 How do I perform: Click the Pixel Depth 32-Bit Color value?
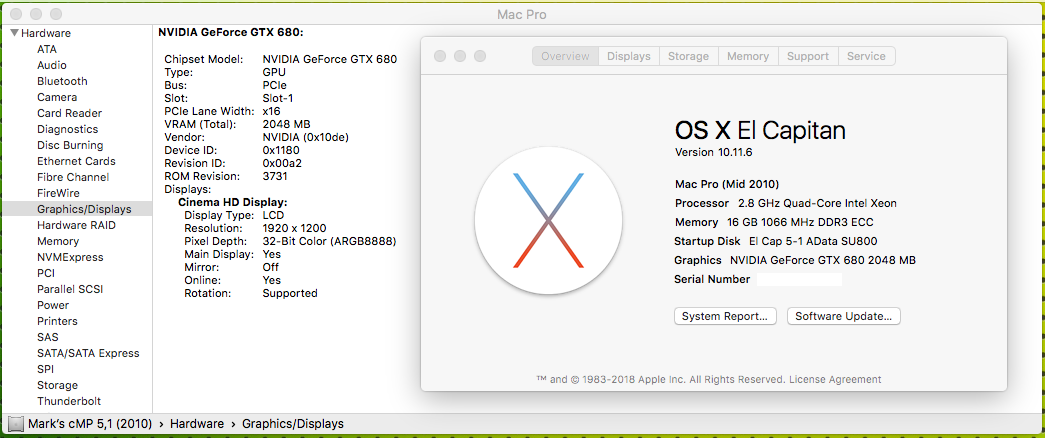tap(330, 241)
